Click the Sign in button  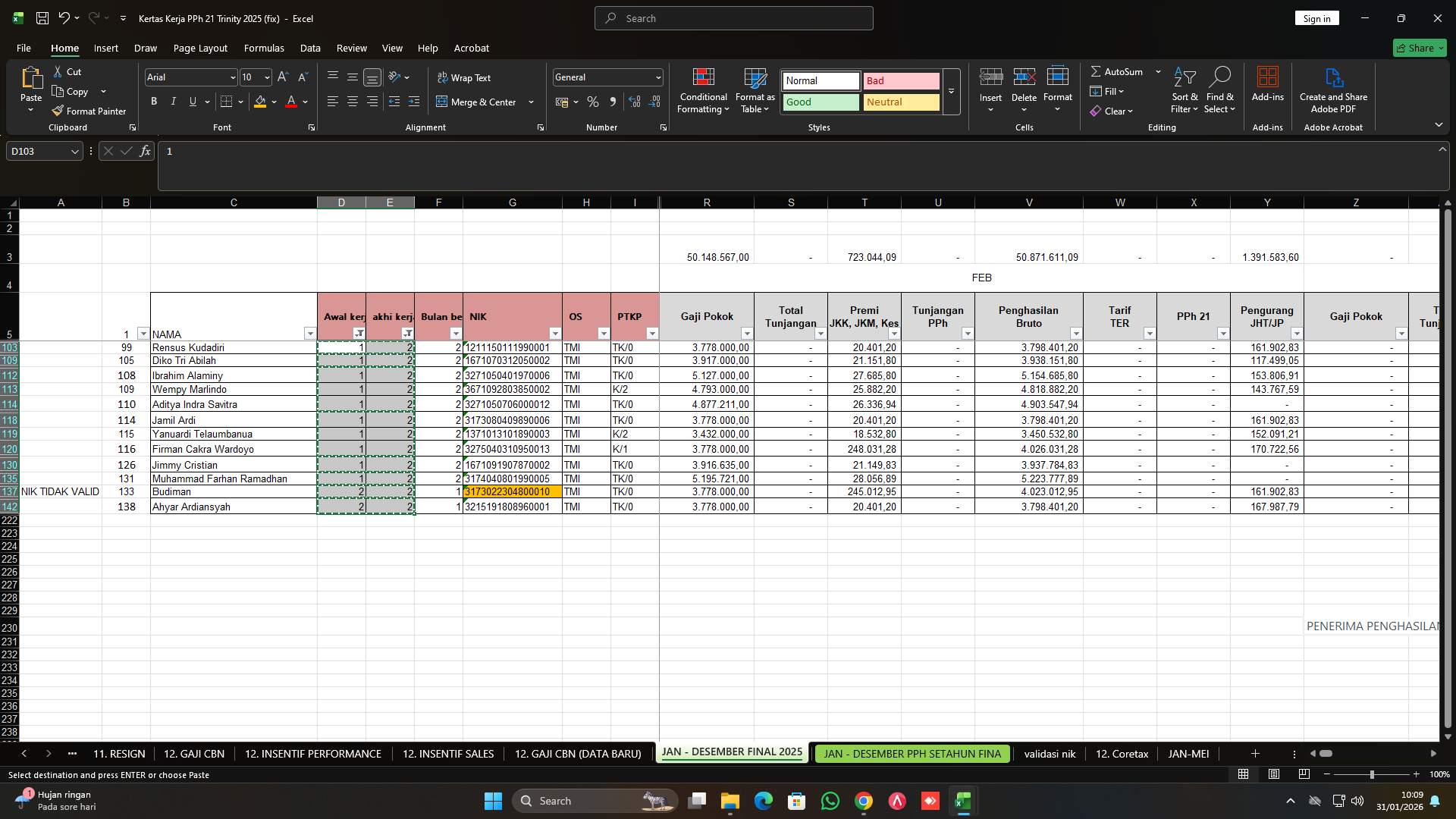(1316, 18)
